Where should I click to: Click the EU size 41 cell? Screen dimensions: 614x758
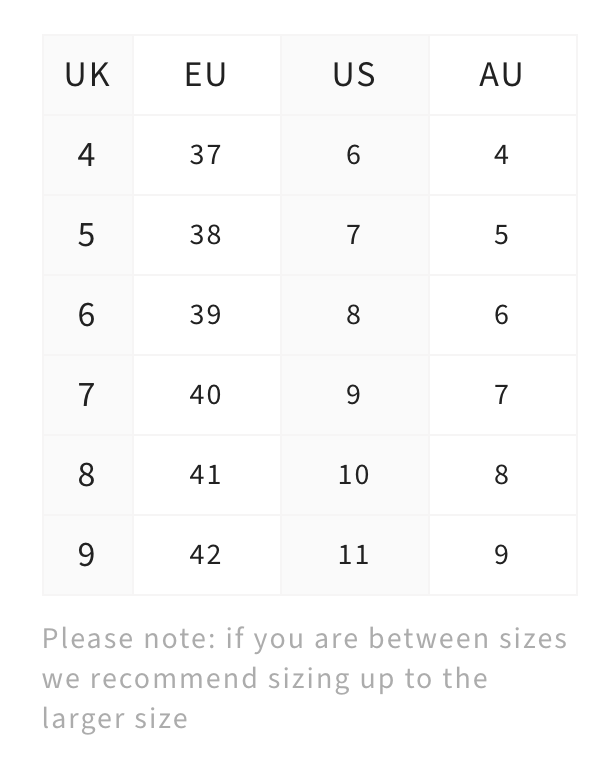(x=206, y=475)
